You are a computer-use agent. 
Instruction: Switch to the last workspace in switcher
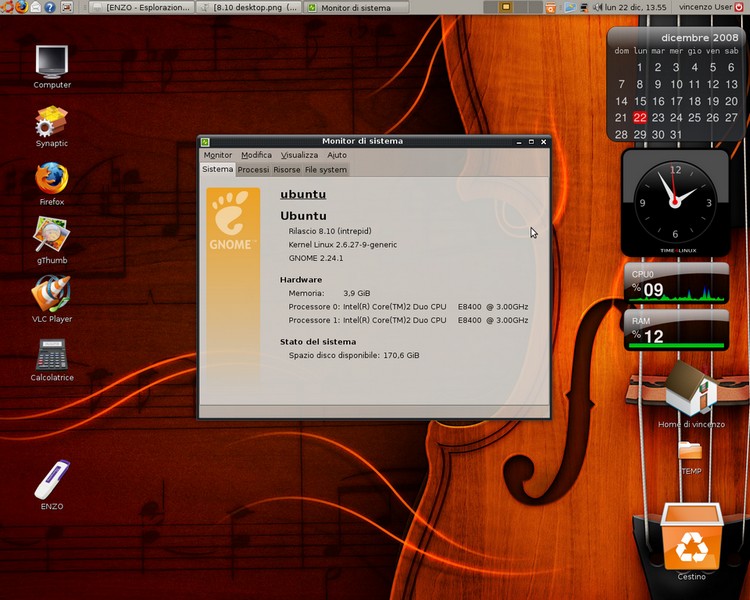(535, 7)
